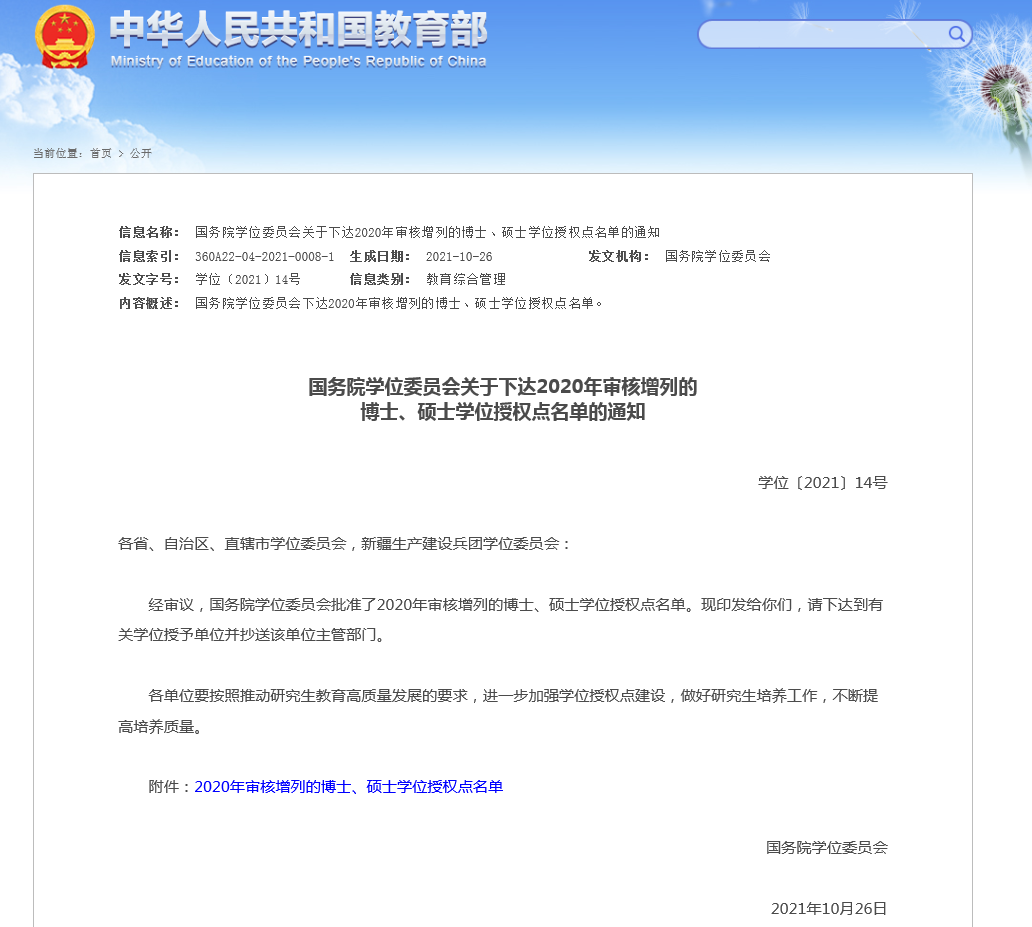Click the 发文字号 value 学位〔2021〕14号
This screenshot has width=1032, height=927.
click(x=247, y=280)
